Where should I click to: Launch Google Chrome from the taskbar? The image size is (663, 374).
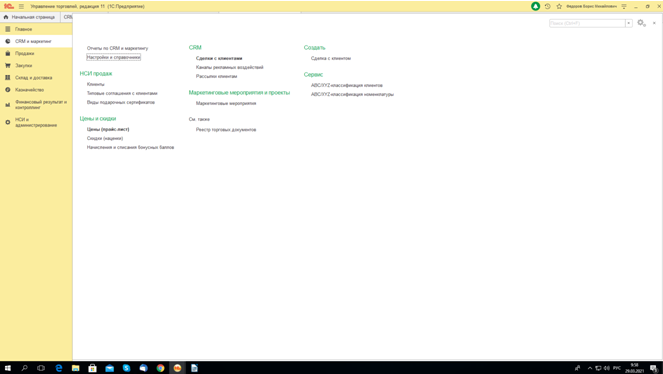[160, 368]
